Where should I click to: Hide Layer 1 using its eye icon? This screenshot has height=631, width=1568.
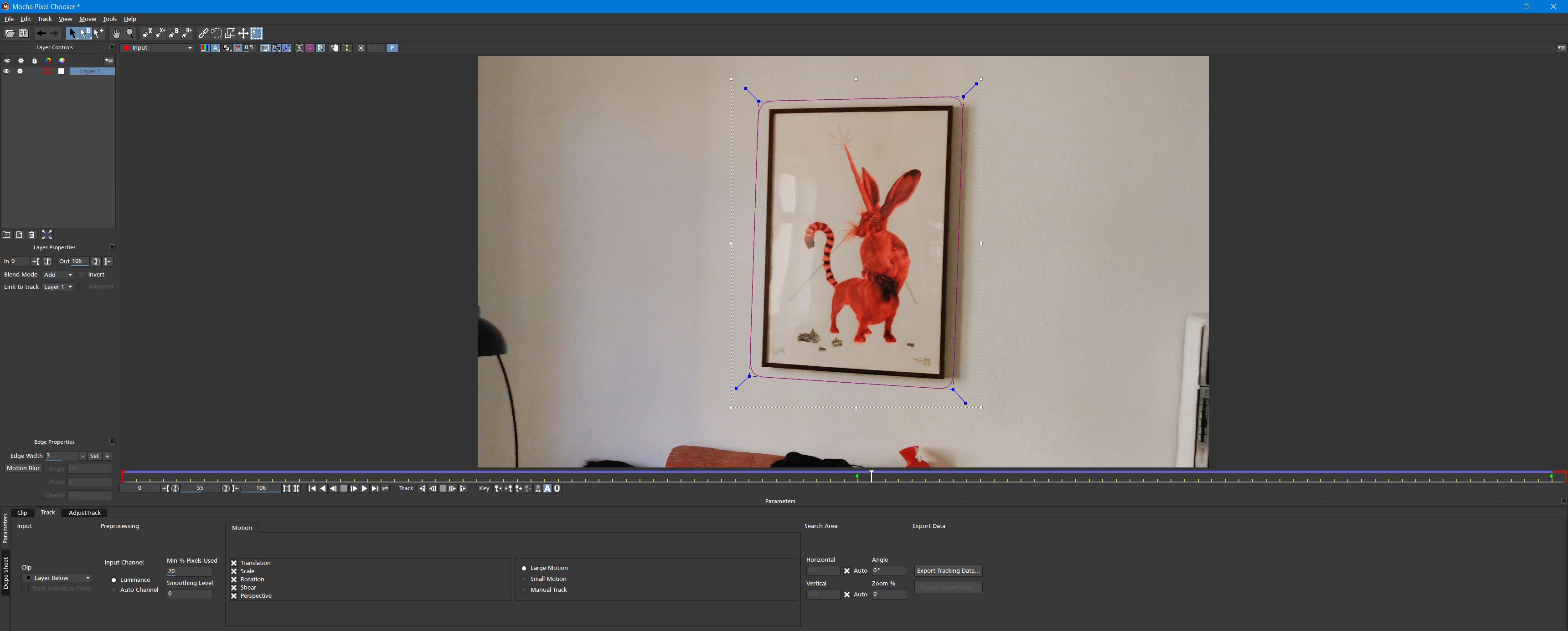tap(7, 71)
